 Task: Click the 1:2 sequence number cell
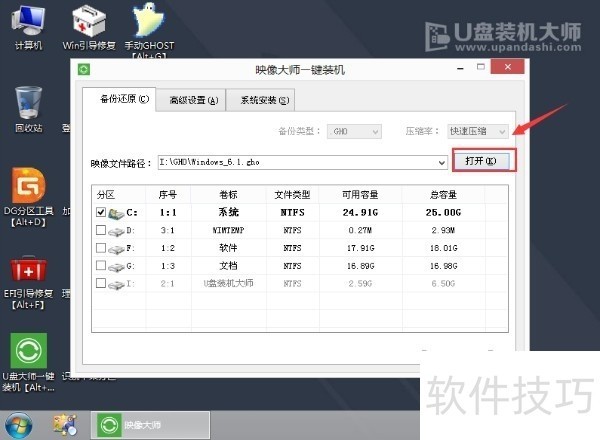point(168,248)
